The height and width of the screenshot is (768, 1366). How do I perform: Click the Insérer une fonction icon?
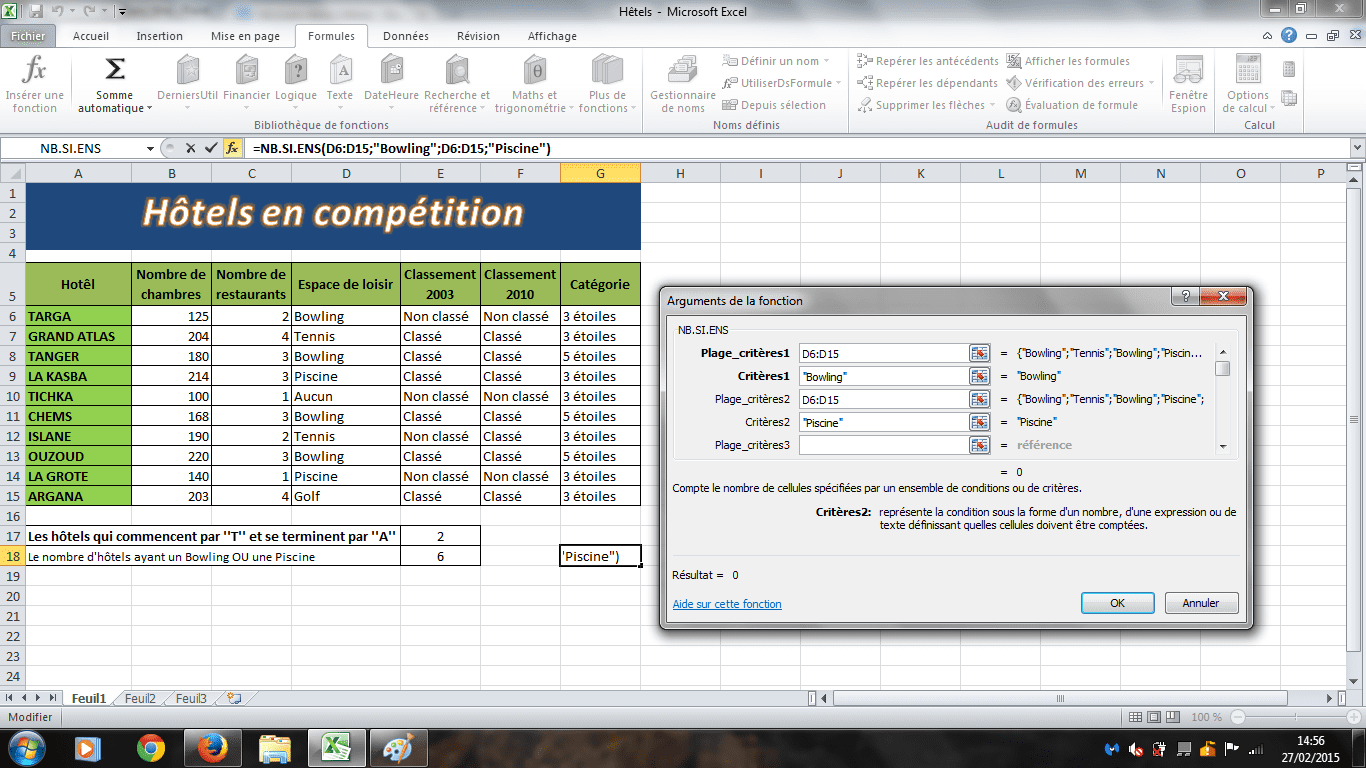coord(35,85)
